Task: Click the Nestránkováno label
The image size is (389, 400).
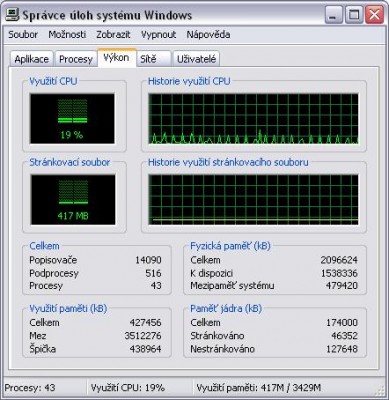Action: [222, 349]
